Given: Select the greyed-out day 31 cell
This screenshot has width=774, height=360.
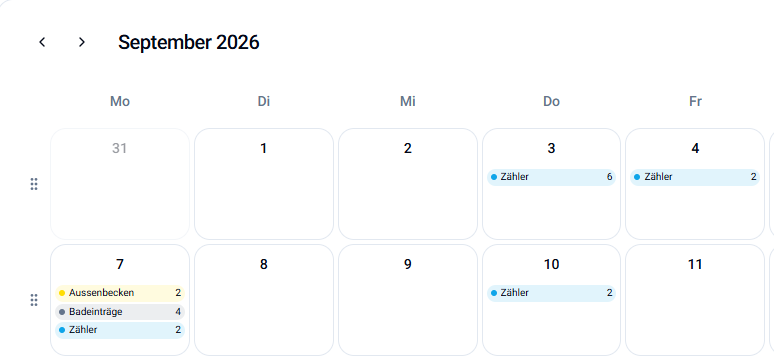Looking at the screenshot, I should click(x=120, y=184).
